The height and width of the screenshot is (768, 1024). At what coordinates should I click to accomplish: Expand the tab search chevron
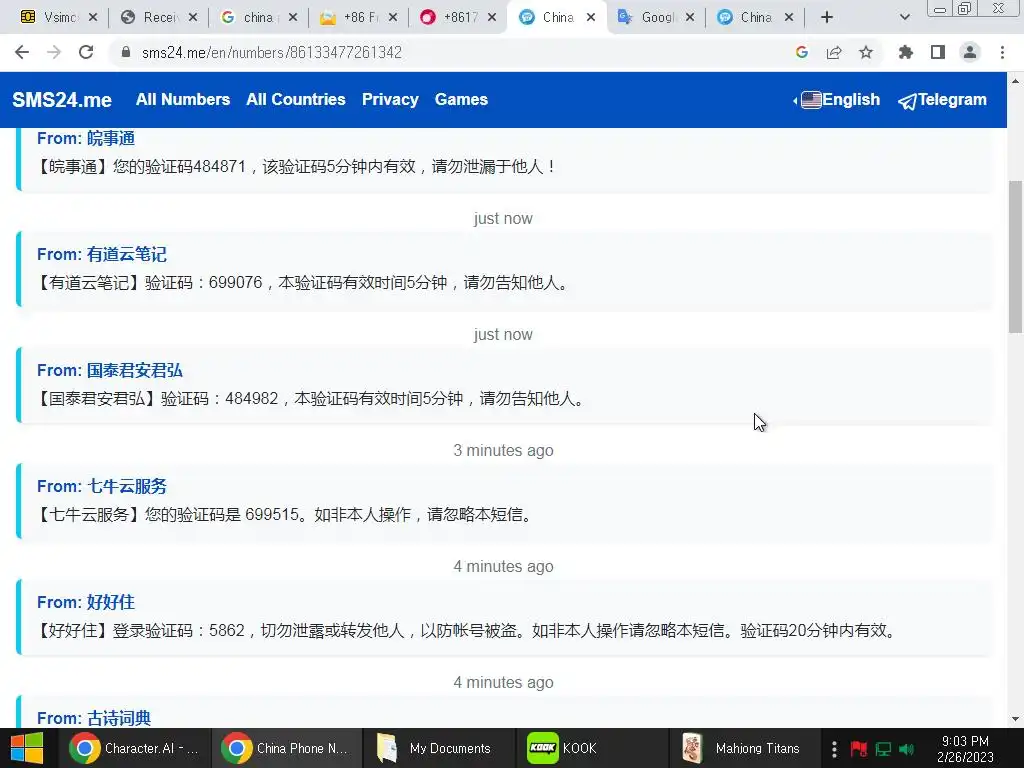tap(904, 18)
